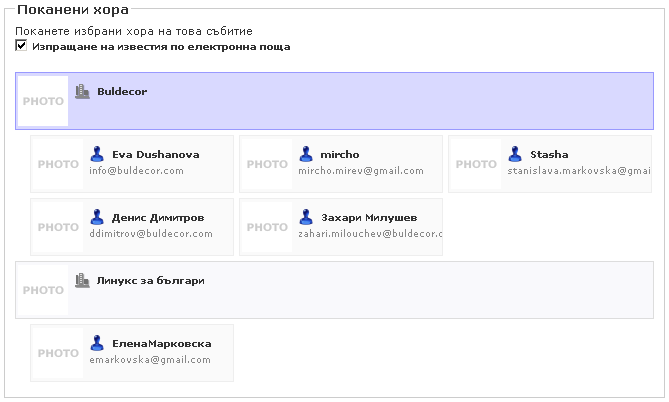Screen dimensions: 669x402
Task: Click the user icon beside Денис Димитров
Action: pyautogui.click(x=97, y=217)
